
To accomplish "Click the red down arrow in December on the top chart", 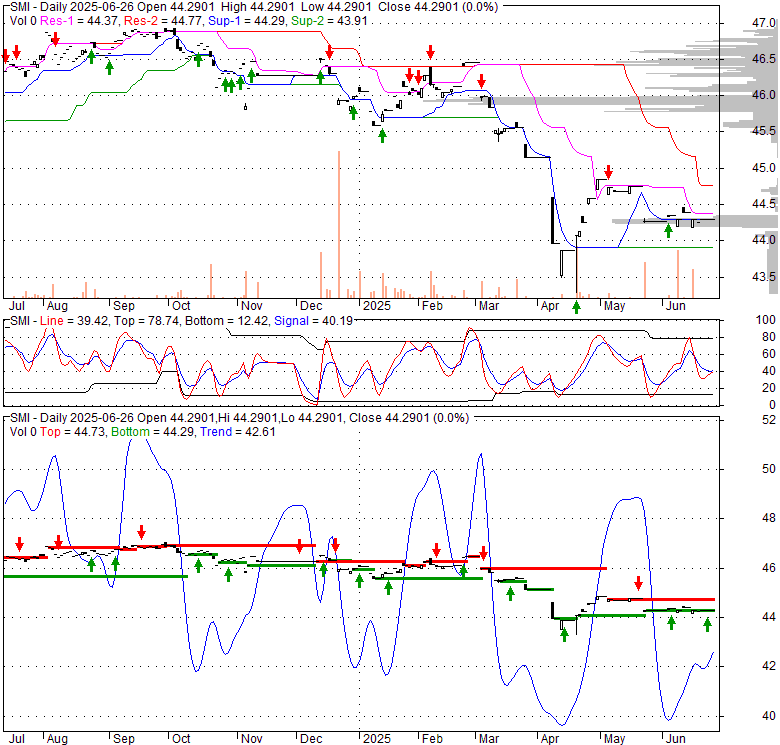I will (329, 52).
